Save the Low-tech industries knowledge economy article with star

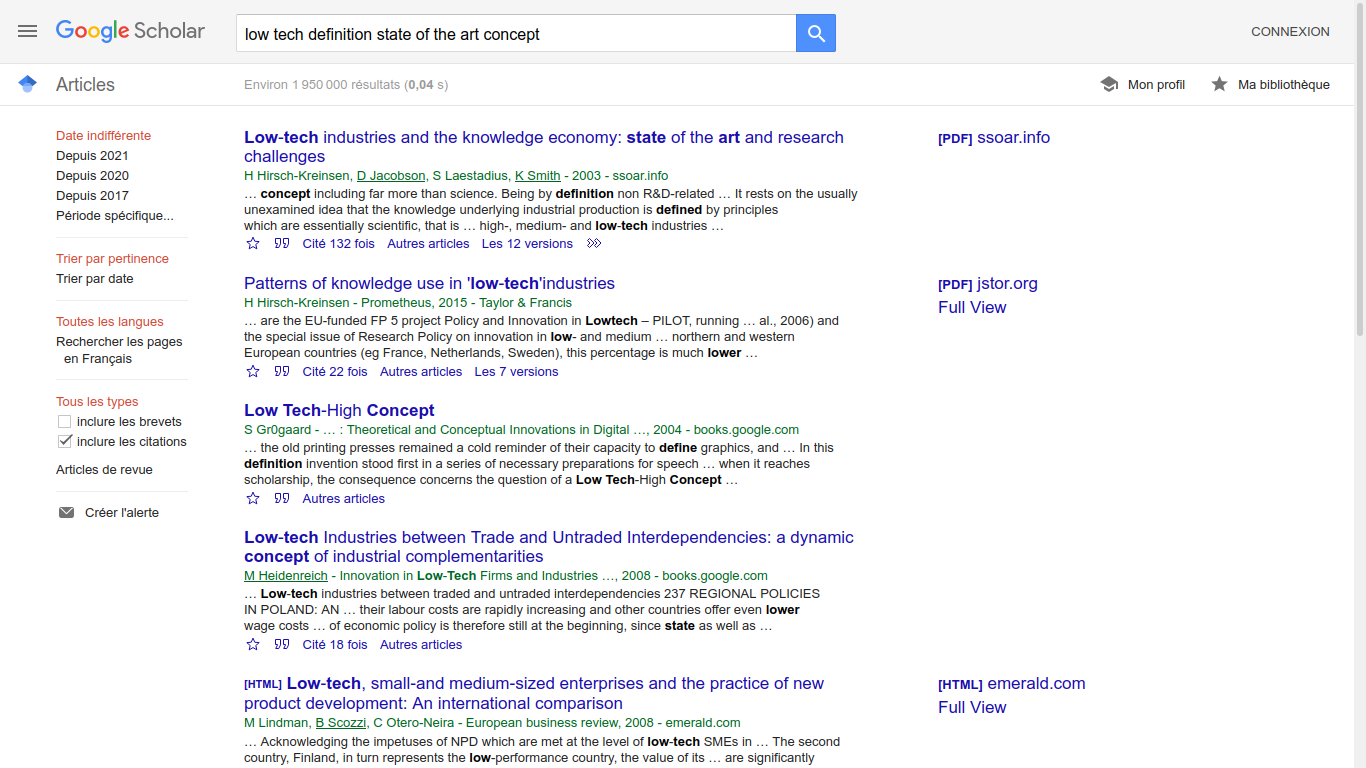point(253,243)
